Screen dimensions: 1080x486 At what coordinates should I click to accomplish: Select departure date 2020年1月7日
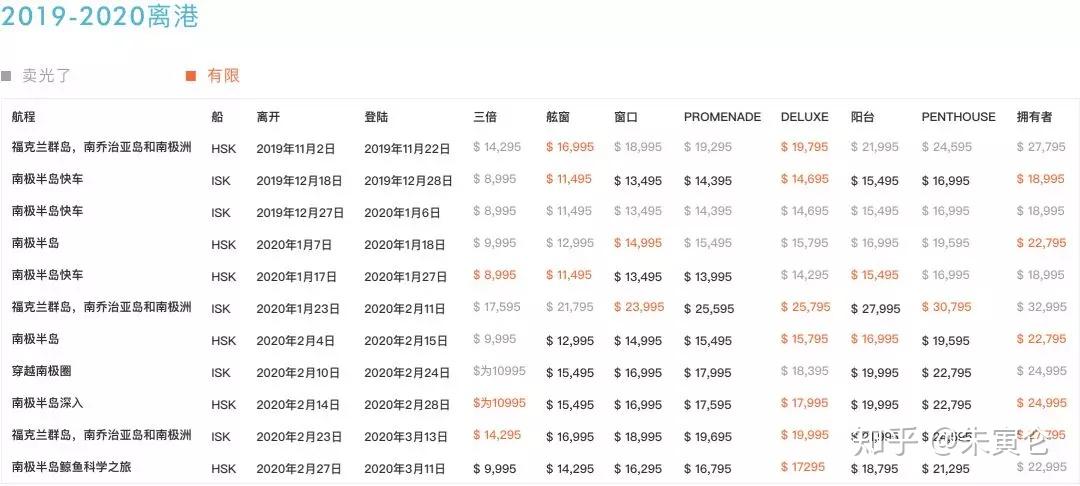pyautogui.click(x=294, y=244)
